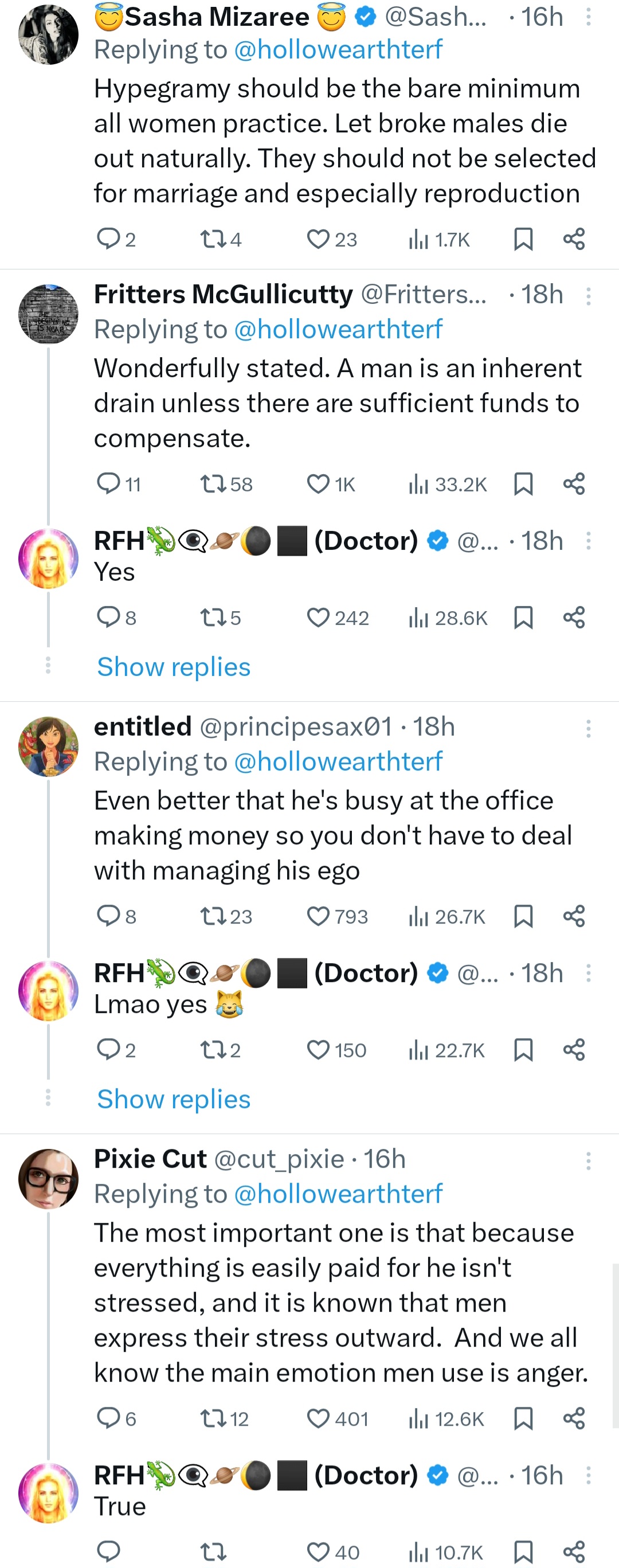Show replies under RFH's 'Yes' tweet
The image size is (619, 1568).
point(174,667)
